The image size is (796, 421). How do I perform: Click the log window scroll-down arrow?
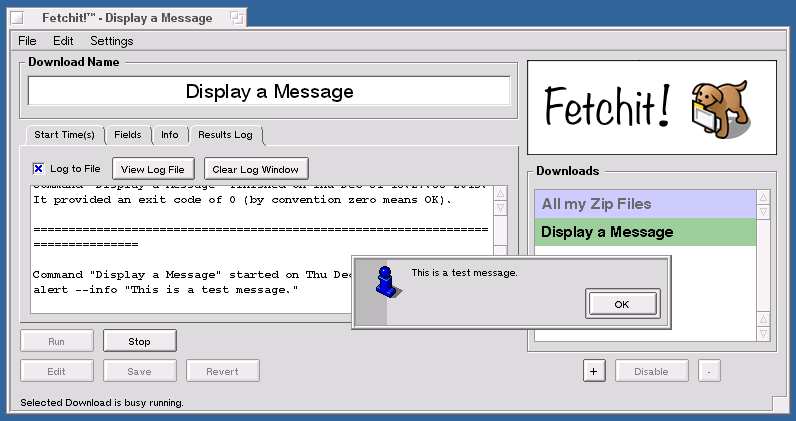[500, 207]
